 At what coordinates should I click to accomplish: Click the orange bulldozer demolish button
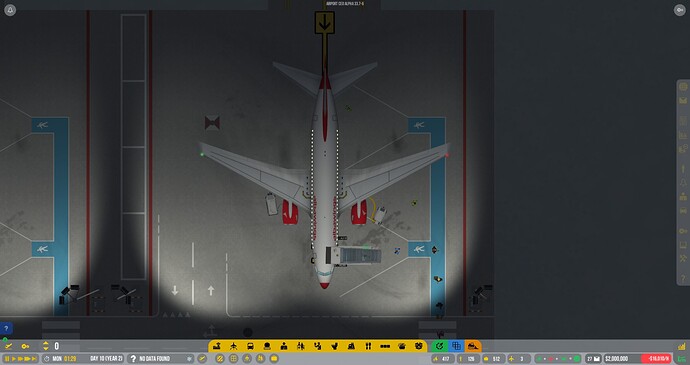[473, 347]
